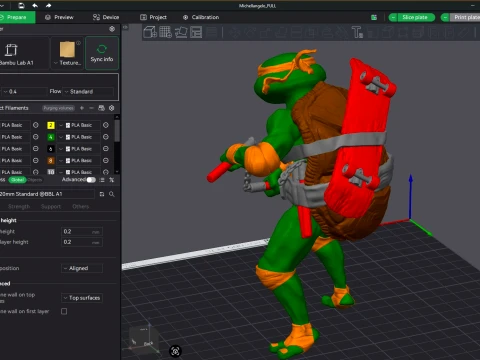The height and width of the screenshot is (360, 480).
Task: Click the first layer height 0.2 field
Action: [82, 231]
